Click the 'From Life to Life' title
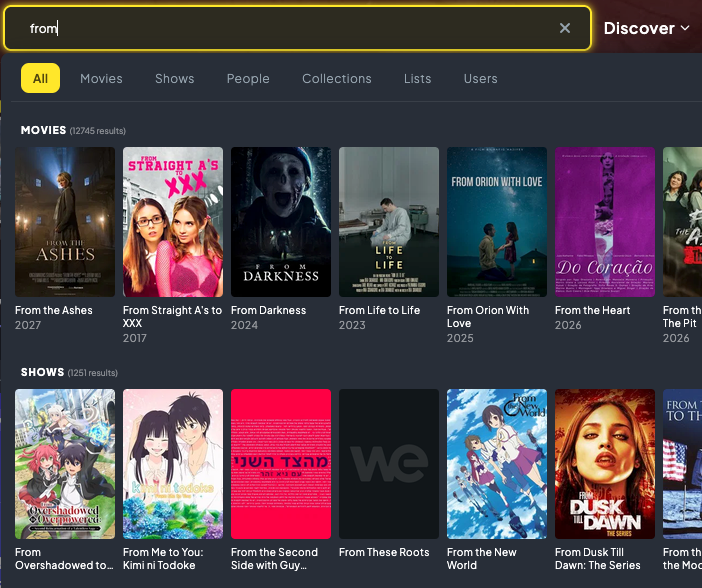The image size is (702, 588). pyautogui.click(x=379, y=310)
